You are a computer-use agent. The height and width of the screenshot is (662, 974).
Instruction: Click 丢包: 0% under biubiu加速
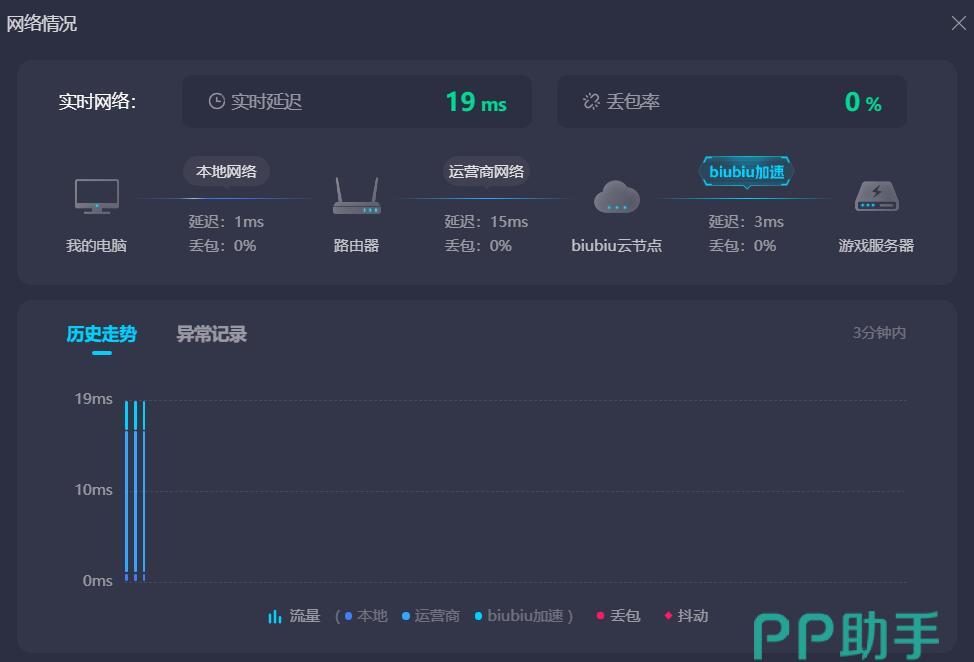coord(742,246)
